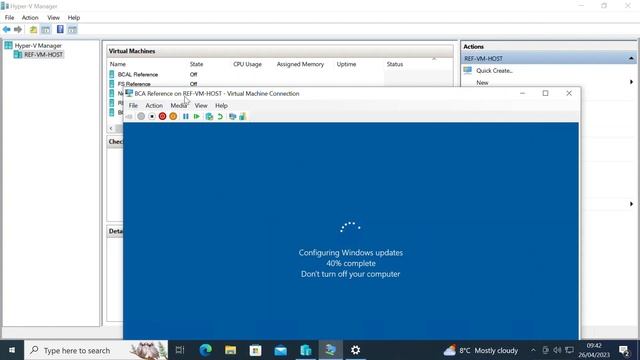Switch to VM Connection taskbar icon

point(331,350)
